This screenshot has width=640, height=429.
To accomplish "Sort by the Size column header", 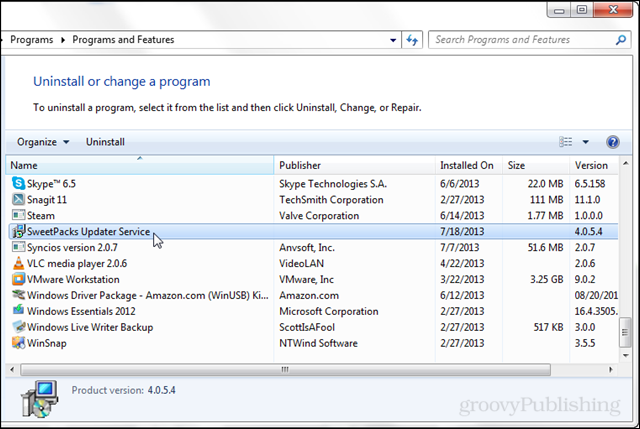I will (x=536, y=165).
